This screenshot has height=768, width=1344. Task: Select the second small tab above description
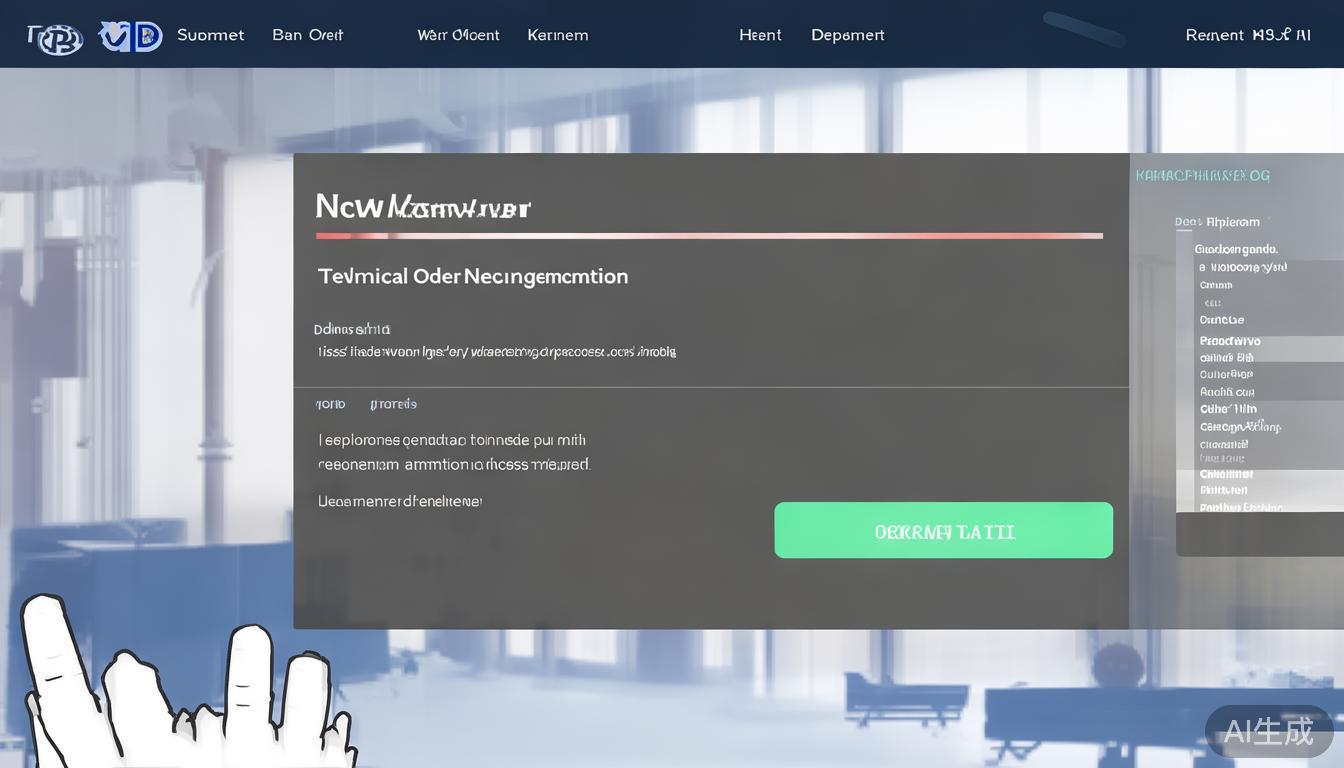393,404
